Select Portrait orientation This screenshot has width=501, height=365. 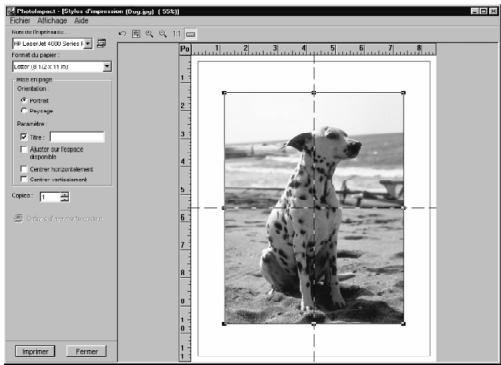pos(23,100)
